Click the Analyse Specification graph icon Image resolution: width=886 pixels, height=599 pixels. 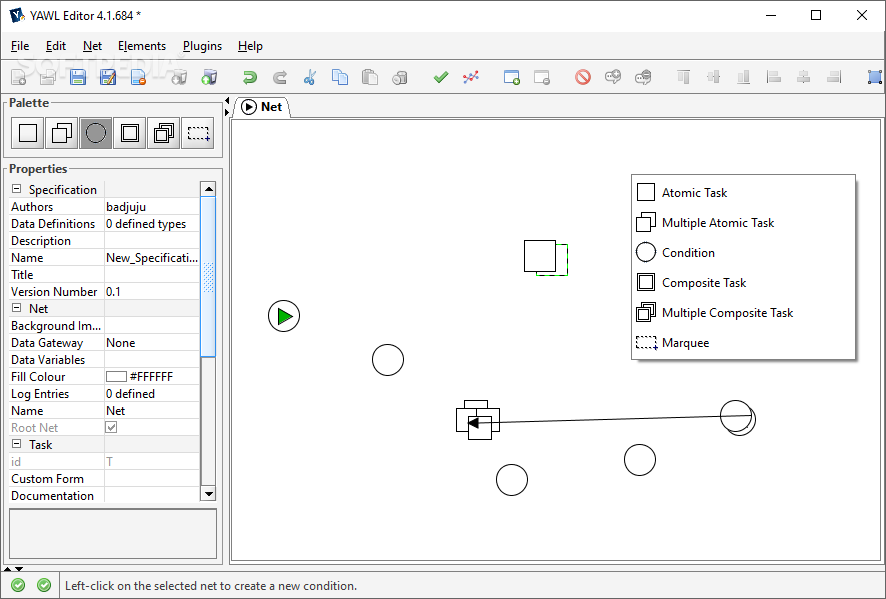click(471, 77)
